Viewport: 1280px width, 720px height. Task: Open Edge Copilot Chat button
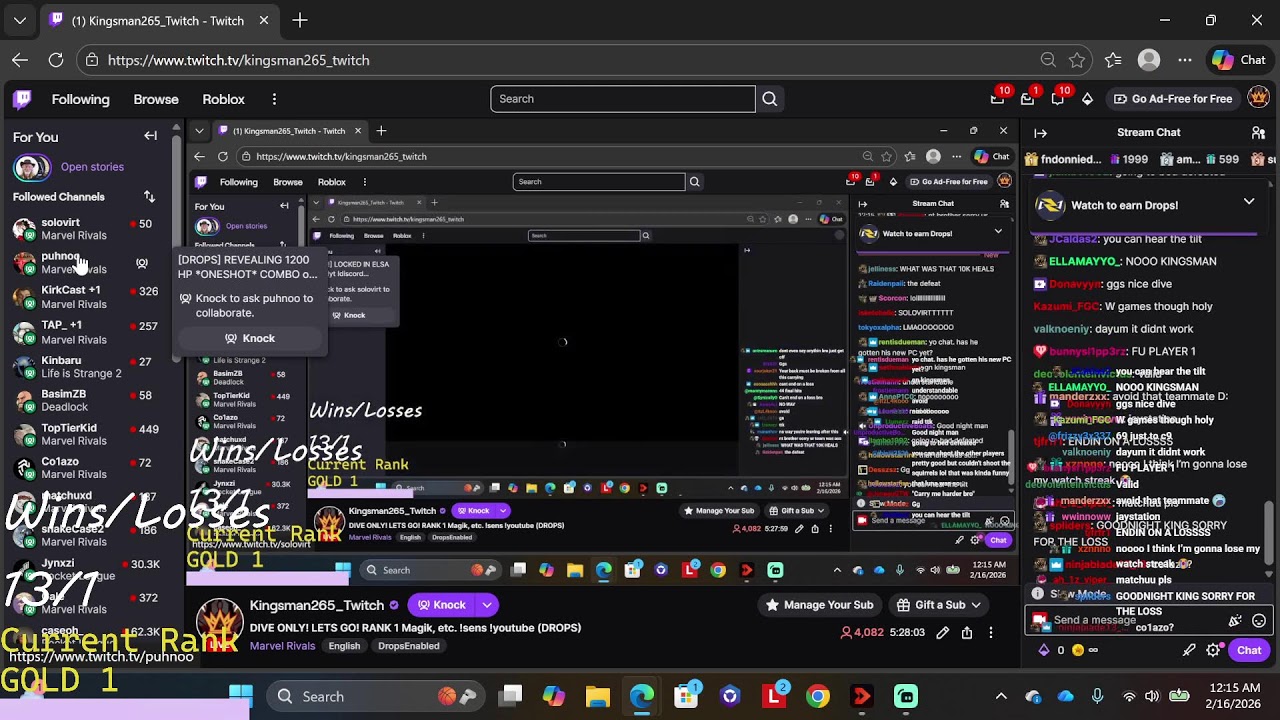(x=1239, y=60)
